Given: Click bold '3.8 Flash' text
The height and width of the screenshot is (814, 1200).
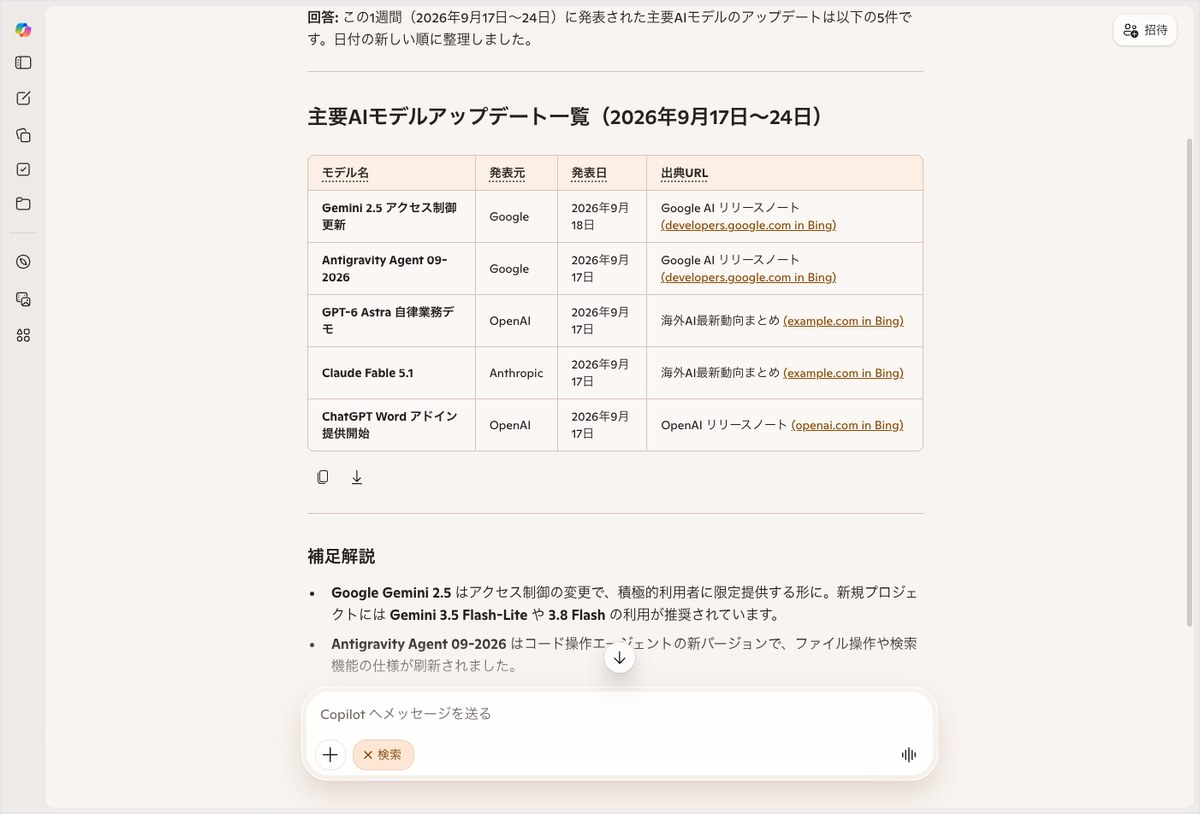Looking at the screenshot, I should (577, 615).
